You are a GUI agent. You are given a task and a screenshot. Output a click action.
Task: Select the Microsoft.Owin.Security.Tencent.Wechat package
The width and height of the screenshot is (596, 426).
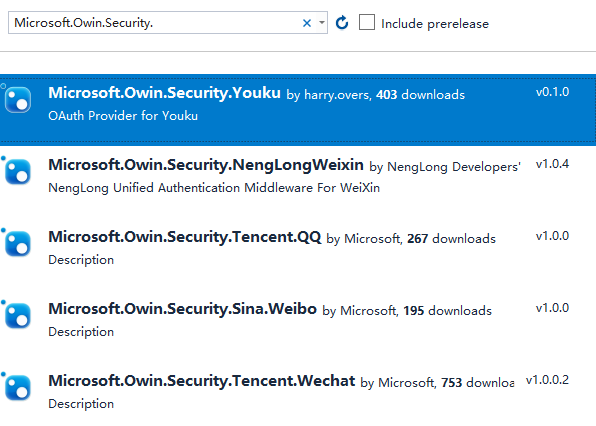click(x=298, y=394)
